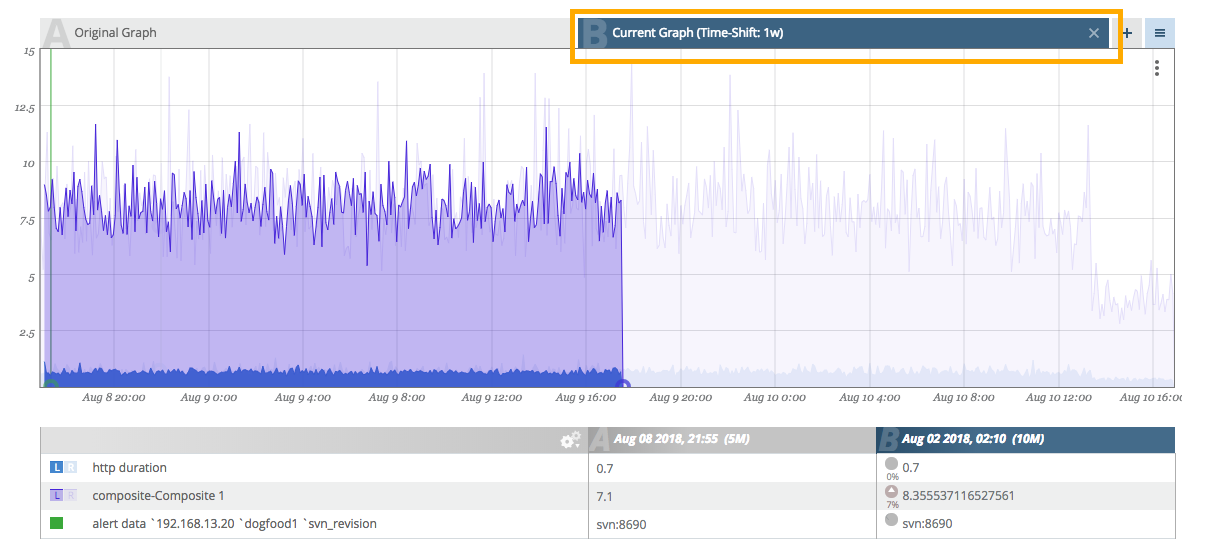Select the Current Graph (Time-Shift: 1w) tab
The height and width of the screenshot is (544, 1214).
coord(844,33)
